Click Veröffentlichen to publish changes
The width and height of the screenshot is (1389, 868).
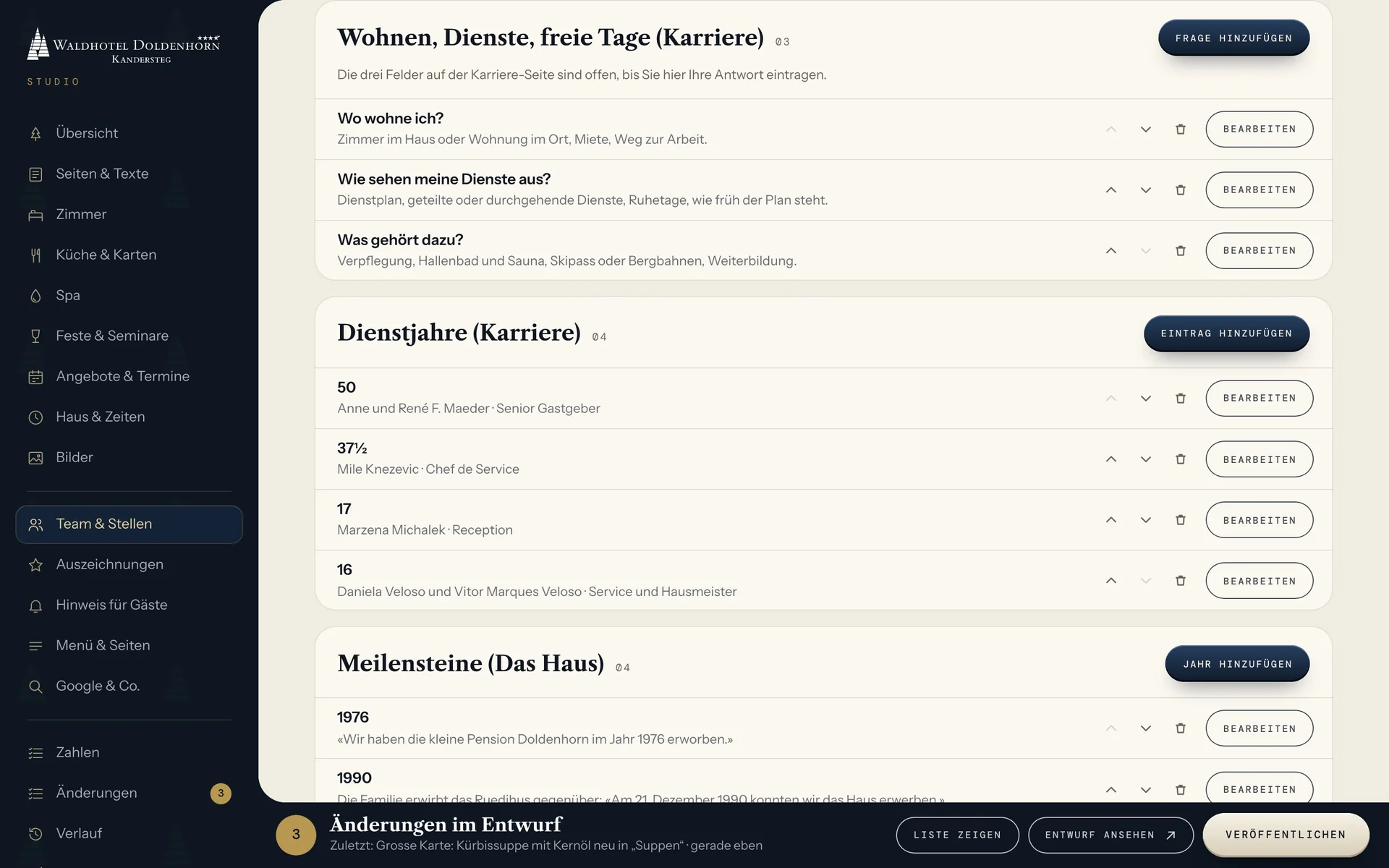click(x=1286, y=835)
